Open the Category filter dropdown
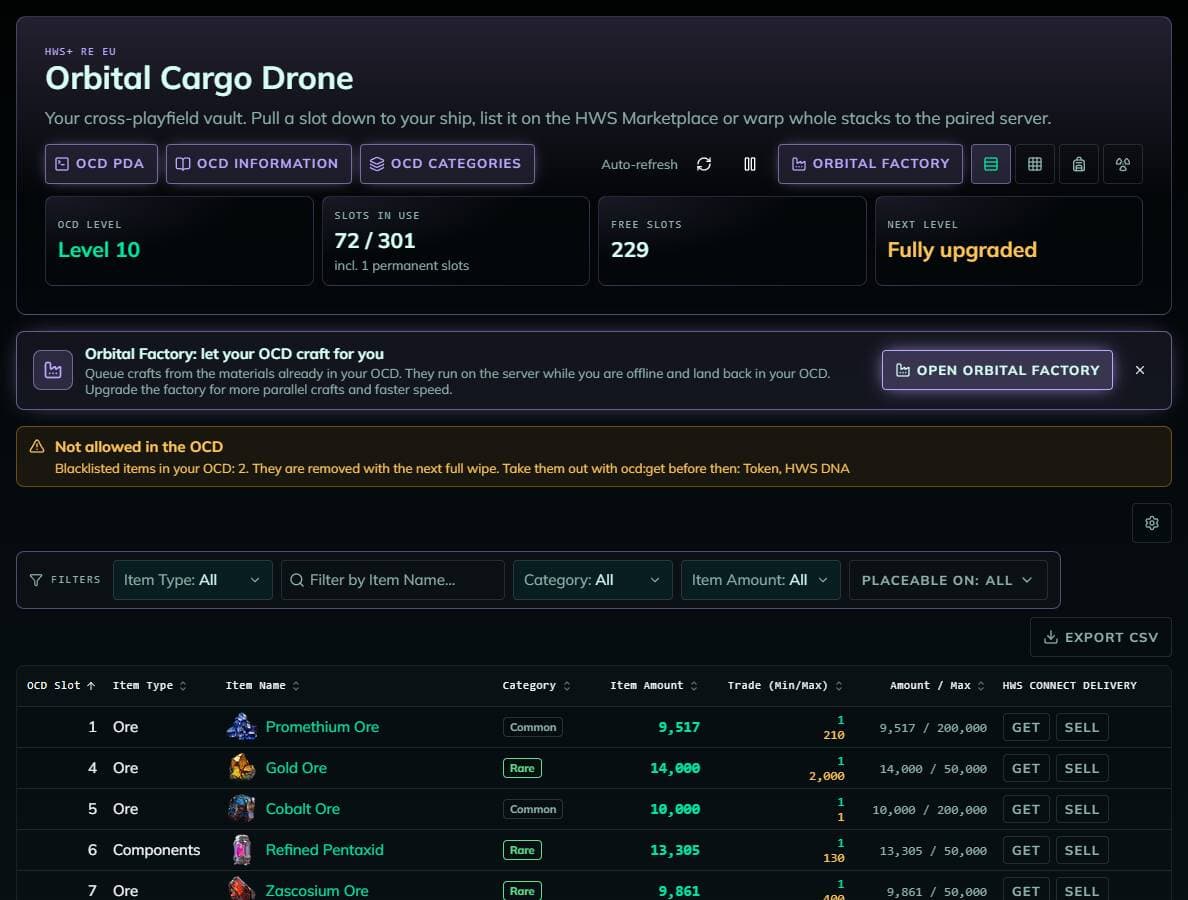This screenshot has width=1188, height=900. point(592,580)
